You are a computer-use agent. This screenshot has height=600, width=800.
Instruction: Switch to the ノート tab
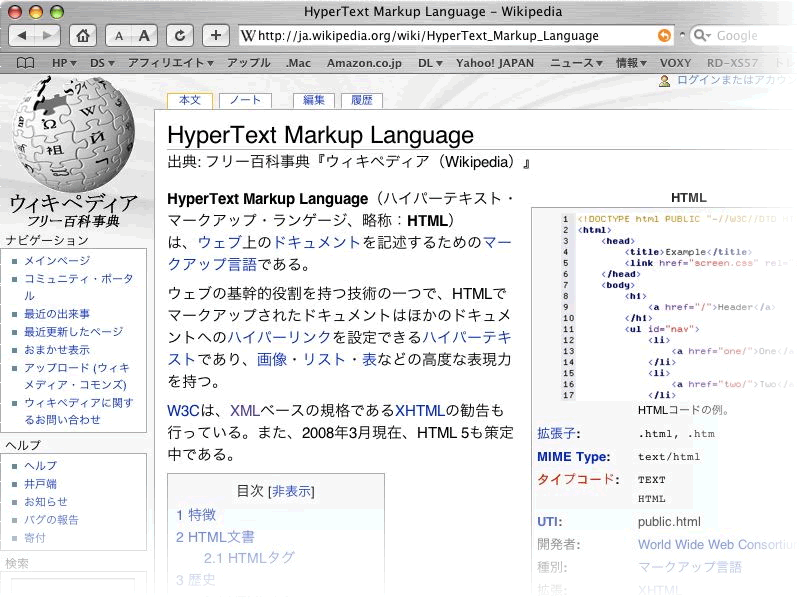(245, 100)
